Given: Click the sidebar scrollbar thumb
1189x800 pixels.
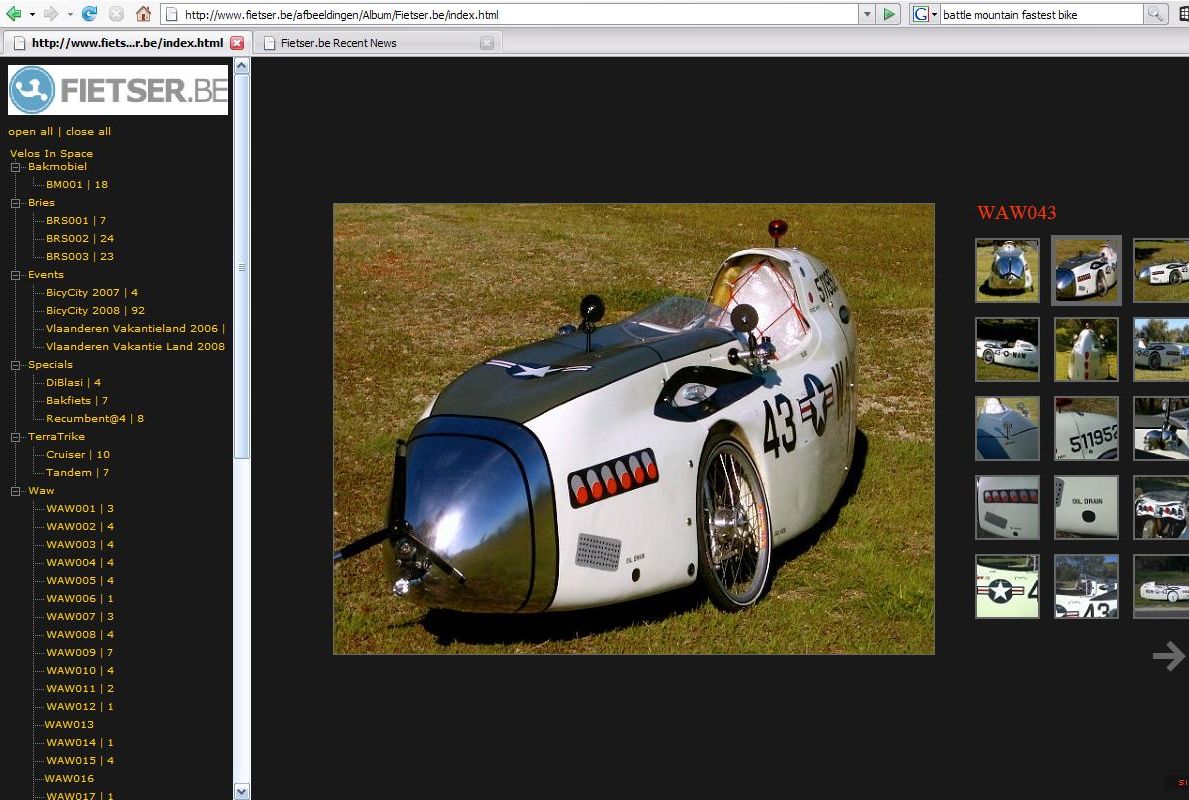Looking at the screenshot, I should (242, 265).
